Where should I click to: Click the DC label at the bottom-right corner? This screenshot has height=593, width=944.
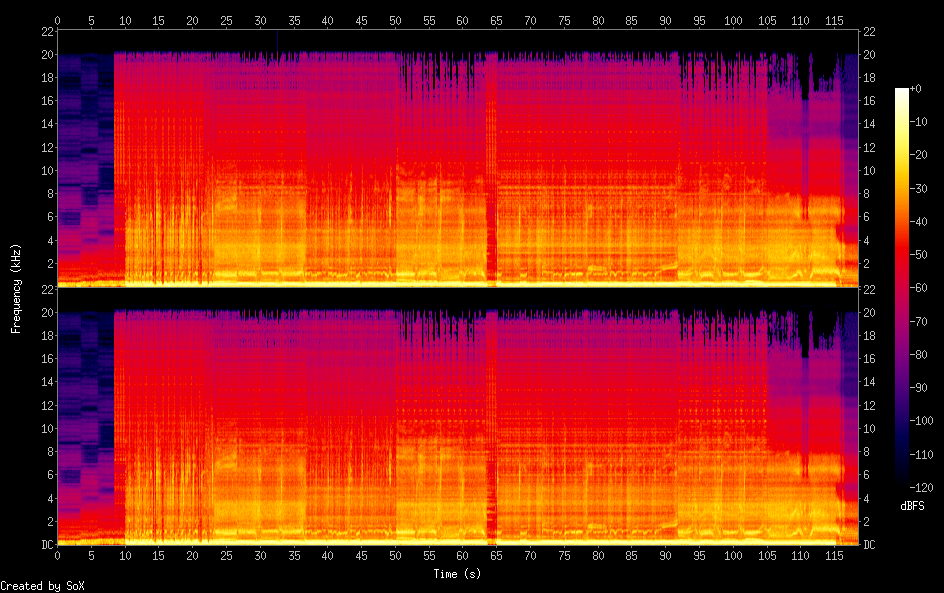coord(870,545)
